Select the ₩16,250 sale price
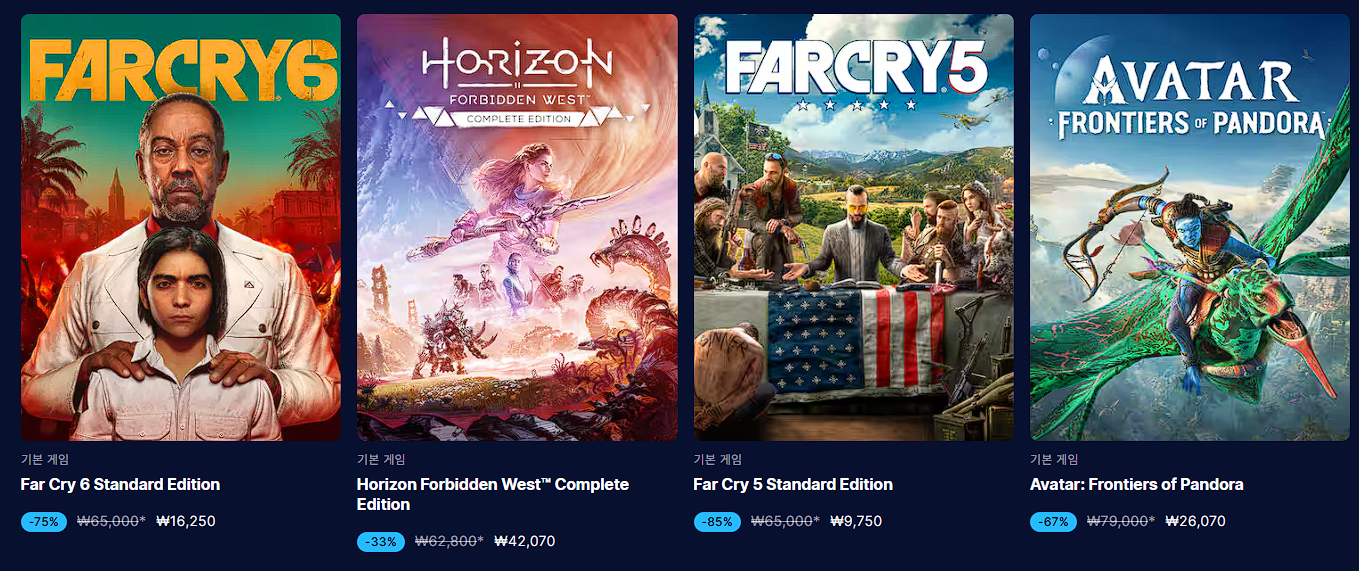1359x571 pixels. click(186, 521)
